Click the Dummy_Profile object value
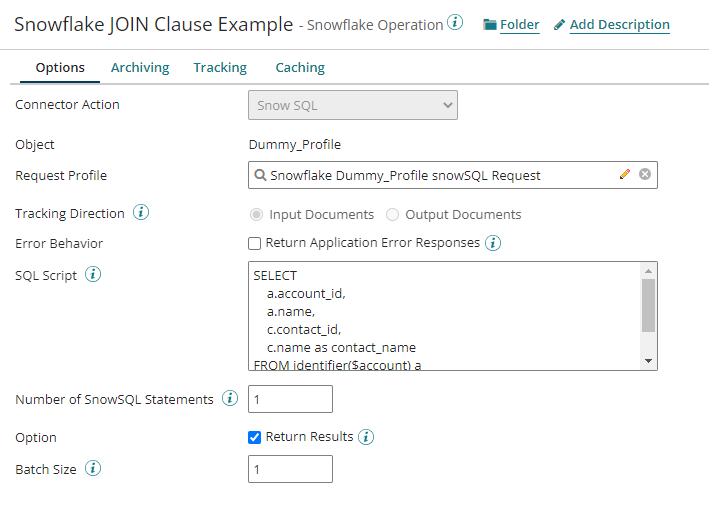This screenshot has width=709, height=521. (295, 145)
